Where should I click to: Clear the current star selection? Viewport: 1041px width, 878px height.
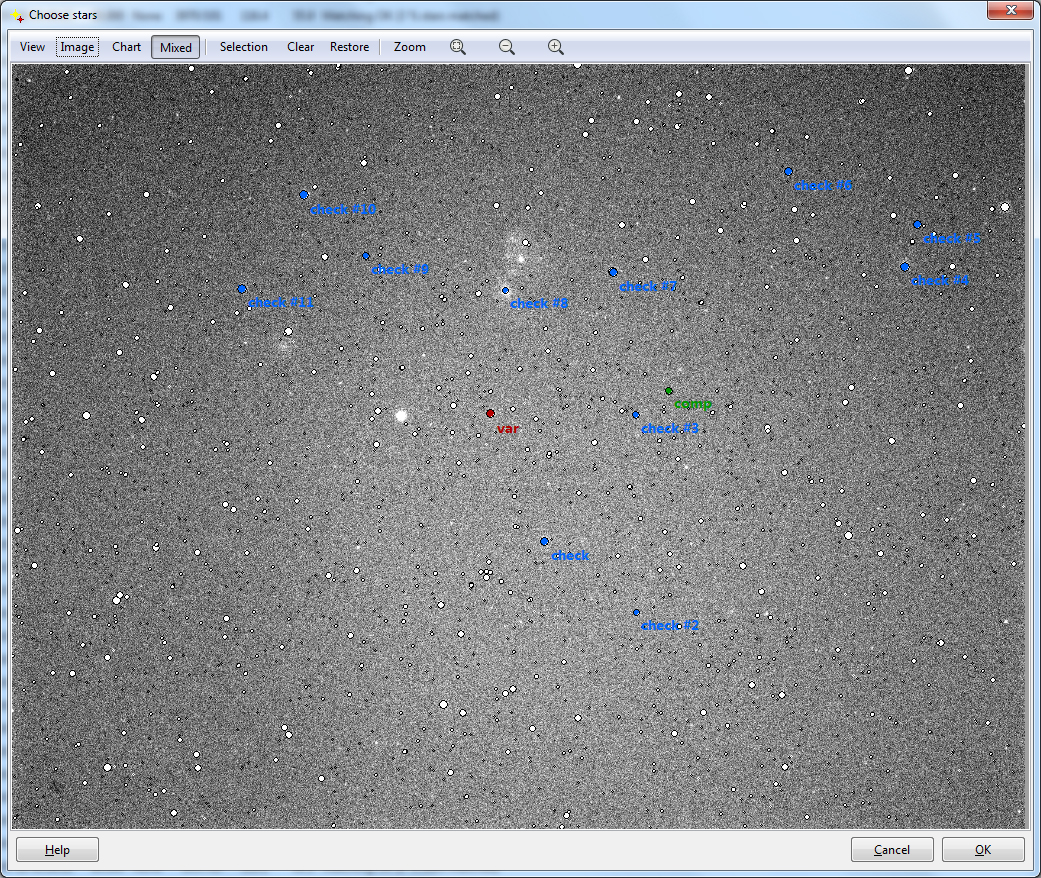tap(300, 47)
